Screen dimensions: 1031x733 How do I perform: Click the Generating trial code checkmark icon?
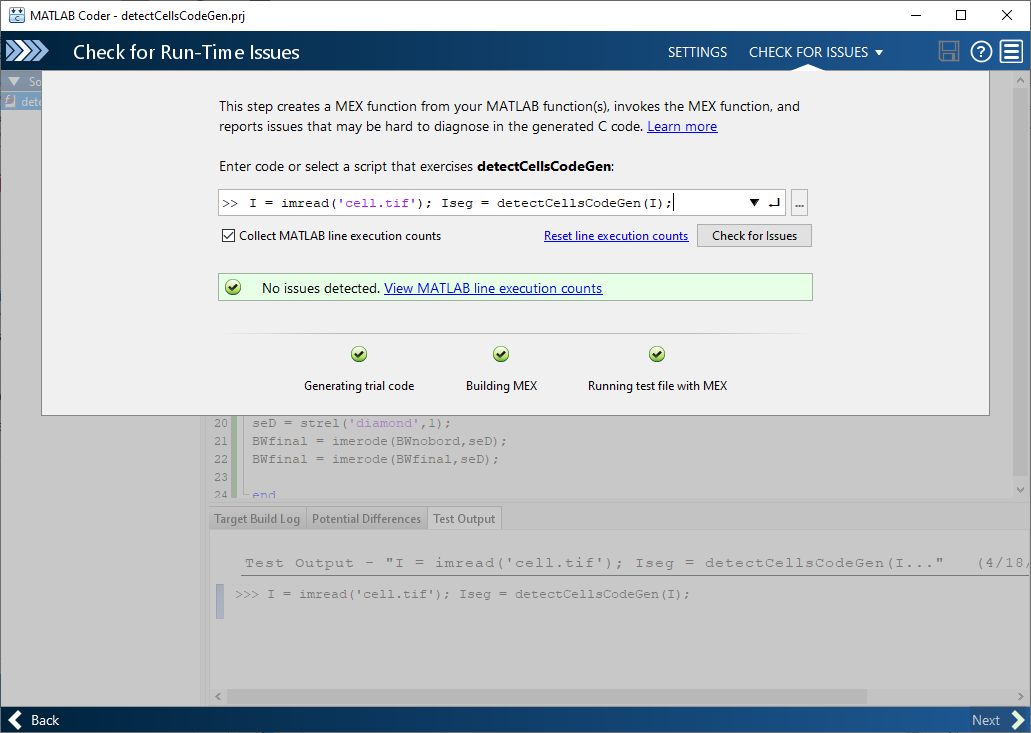point(359,354)
